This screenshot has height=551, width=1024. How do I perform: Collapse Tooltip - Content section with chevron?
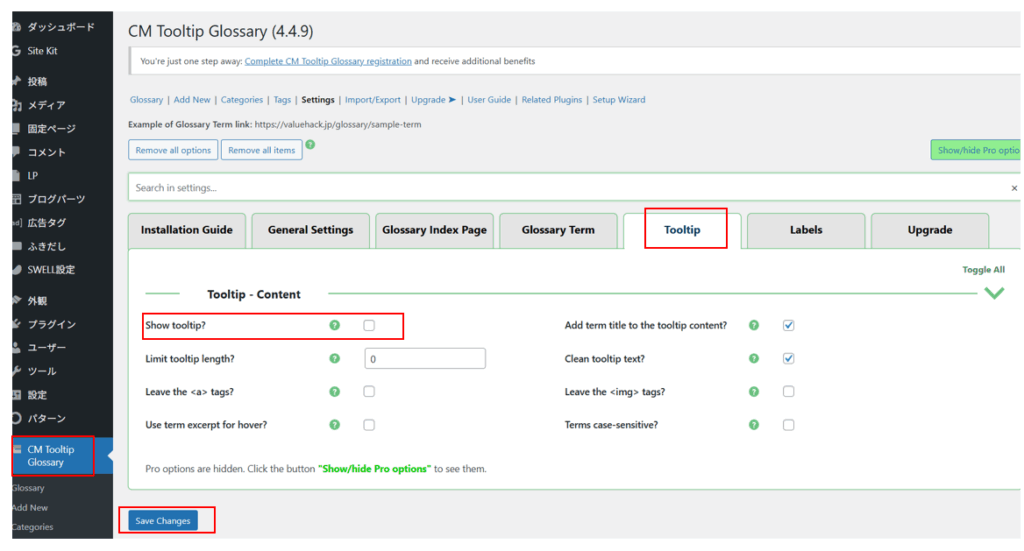tap(993, 293)
